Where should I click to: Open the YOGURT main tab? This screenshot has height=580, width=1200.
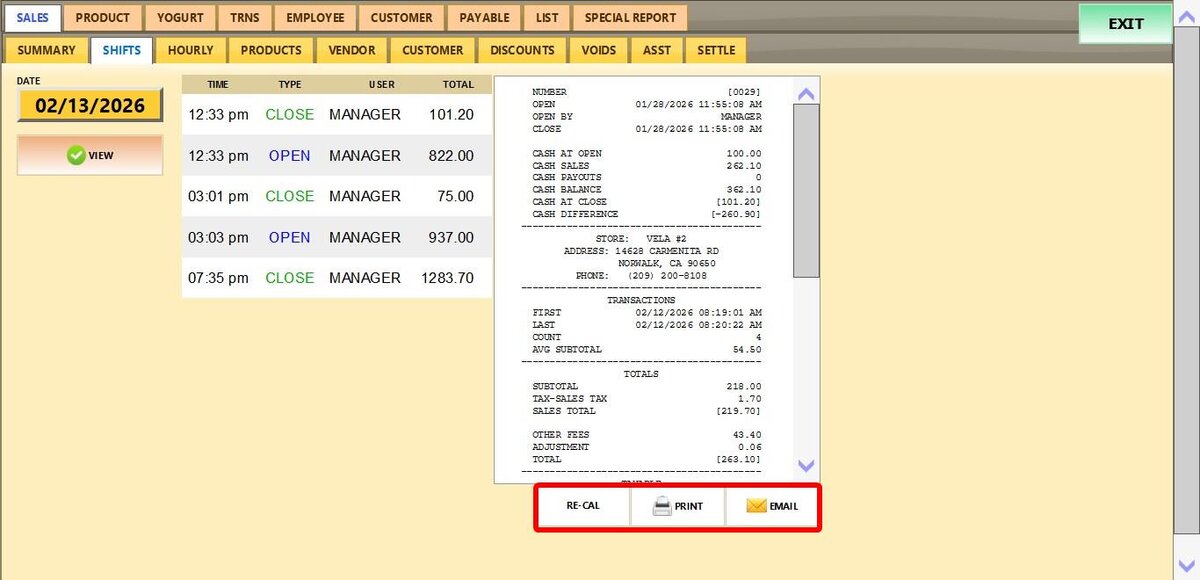[180, 18]
